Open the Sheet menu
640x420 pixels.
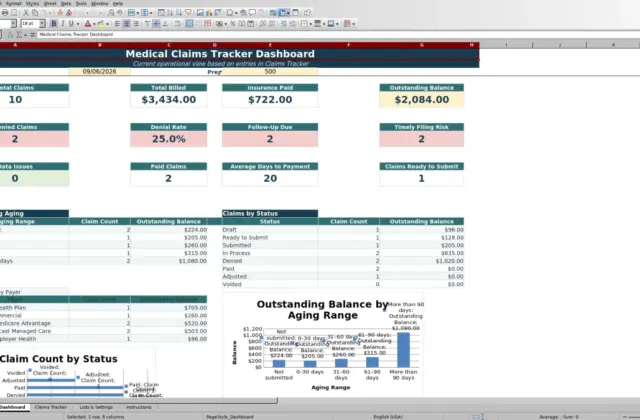pos(50,3)
